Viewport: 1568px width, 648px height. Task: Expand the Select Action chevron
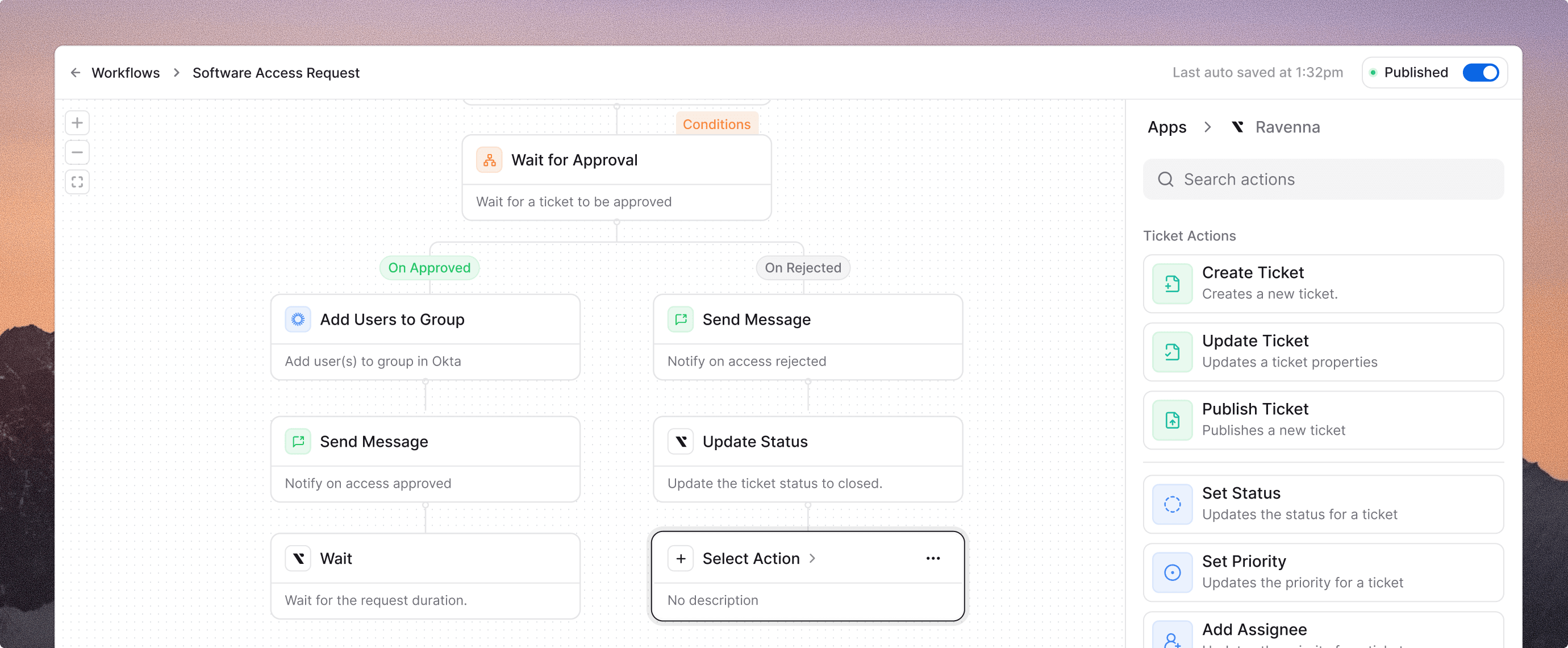coord(812,558)
